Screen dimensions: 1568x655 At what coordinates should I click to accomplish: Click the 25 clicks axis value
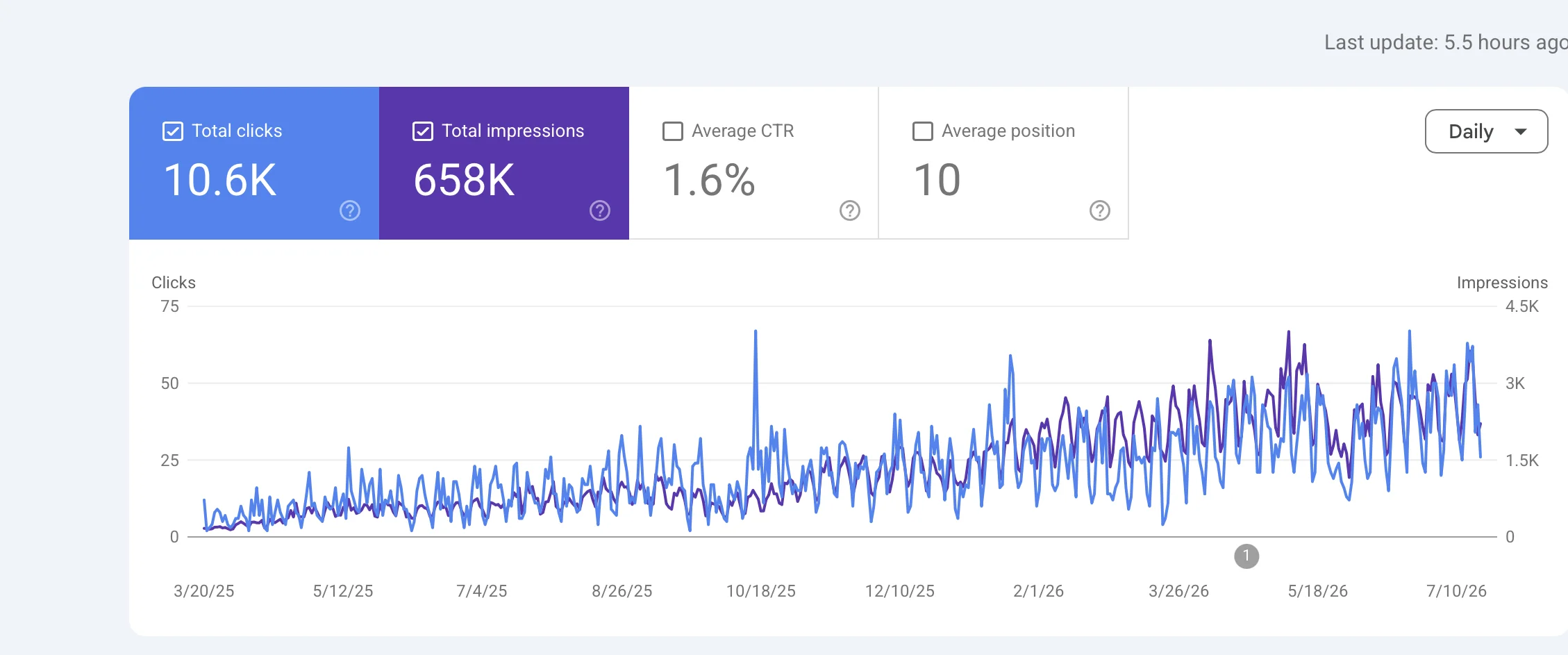click(170, 461)
